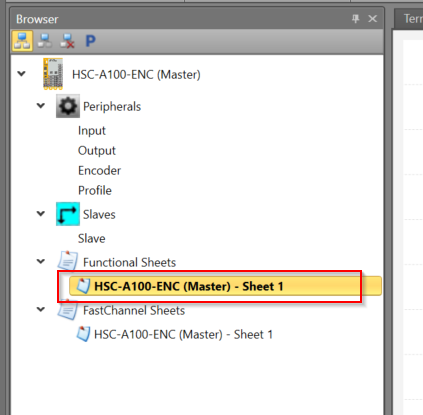Open the Profile peripheral item

tap(95, 191)
